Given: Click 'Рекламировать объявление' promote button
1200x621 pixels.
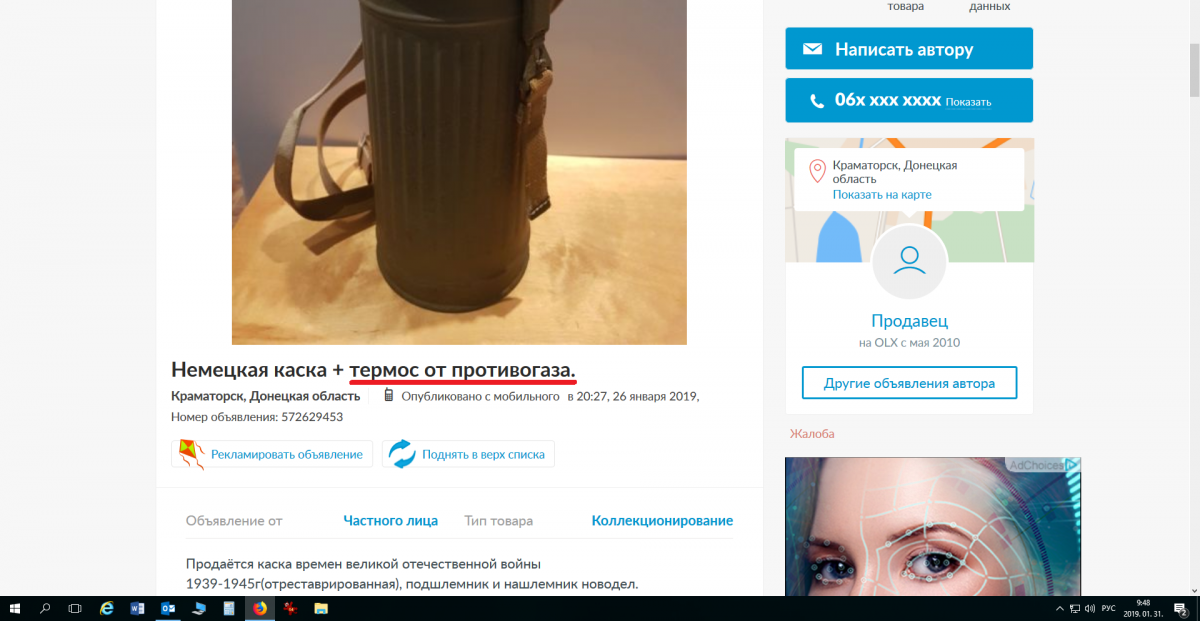Looking at the screenshot, I should [272, 454].
